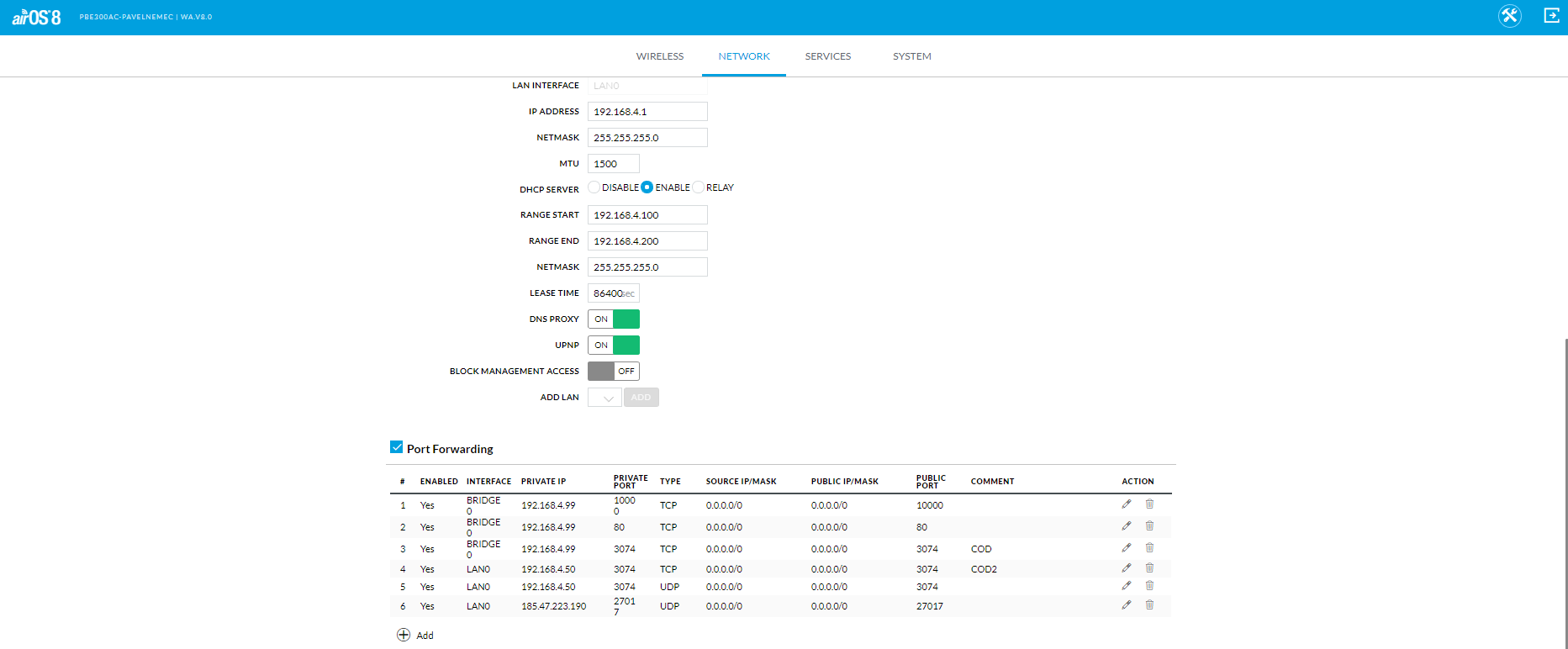Switch to the Wireless tab
This screenshot has width=1568, height=649.
659,56
